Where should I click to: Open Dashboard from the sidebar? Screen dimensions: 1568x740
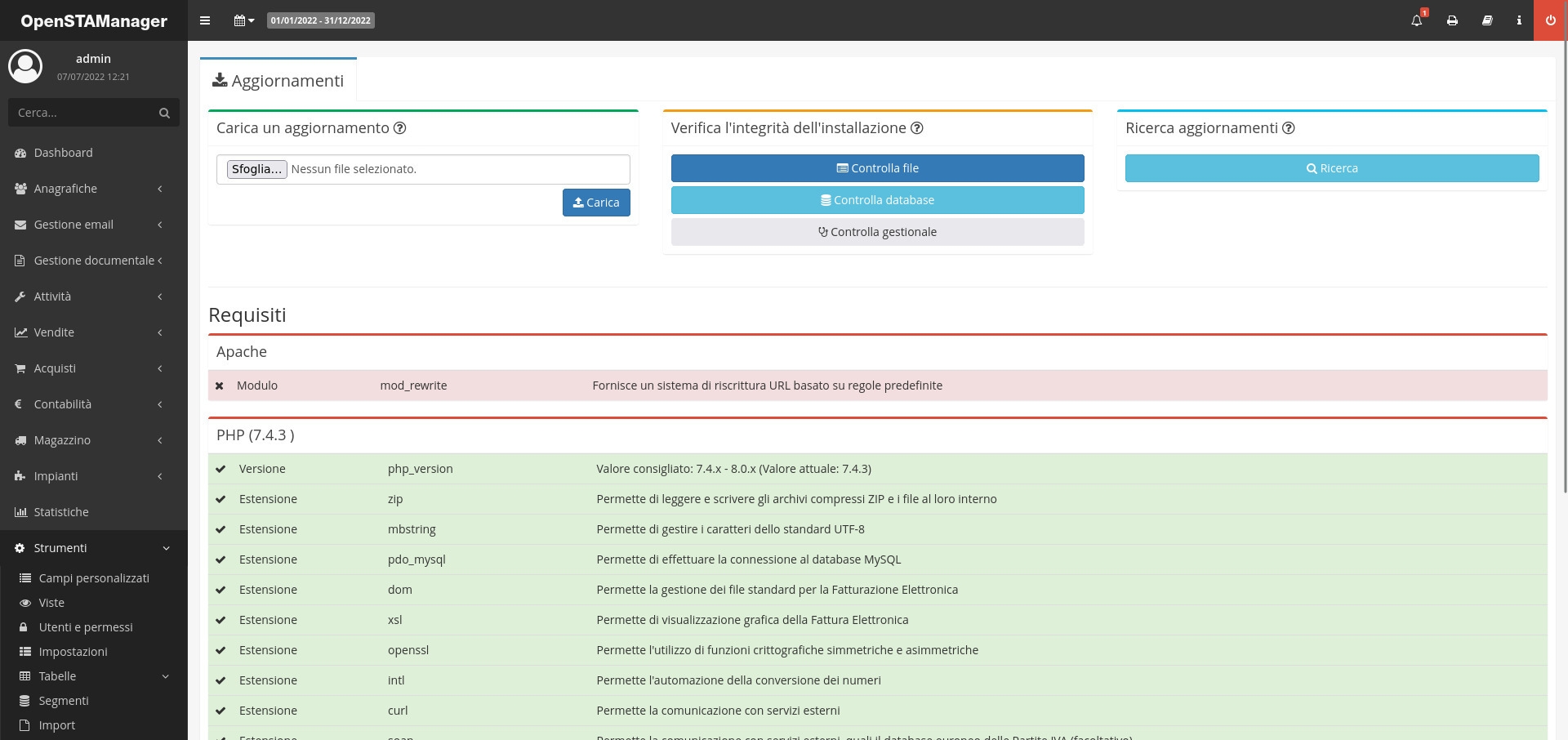point(64,153)
